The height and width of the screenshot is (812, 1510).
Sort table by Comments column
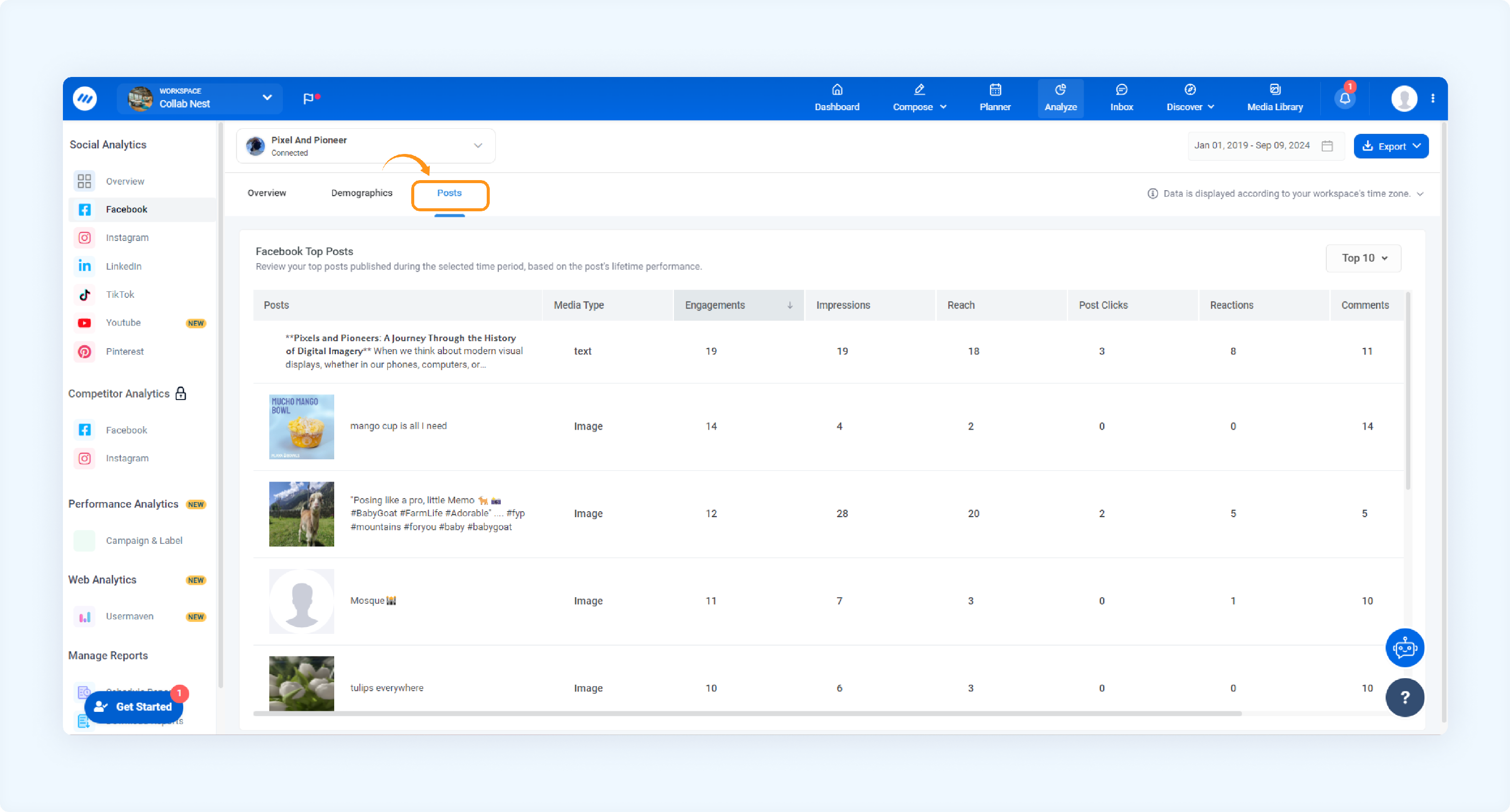pyautogui.click(x=1368, y=305)
